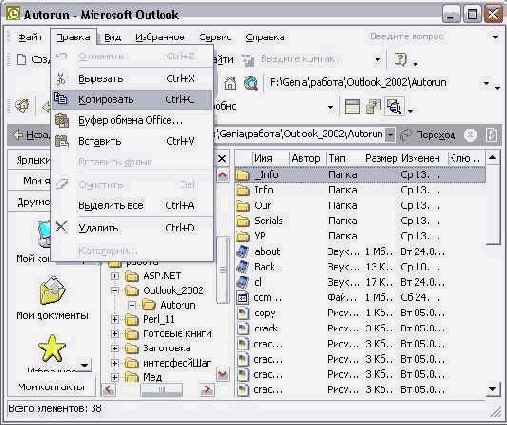The image size is (507, 425).
Task: Click the Мои контакты group button
Action: pyautogui.click(x=52, y=387)
